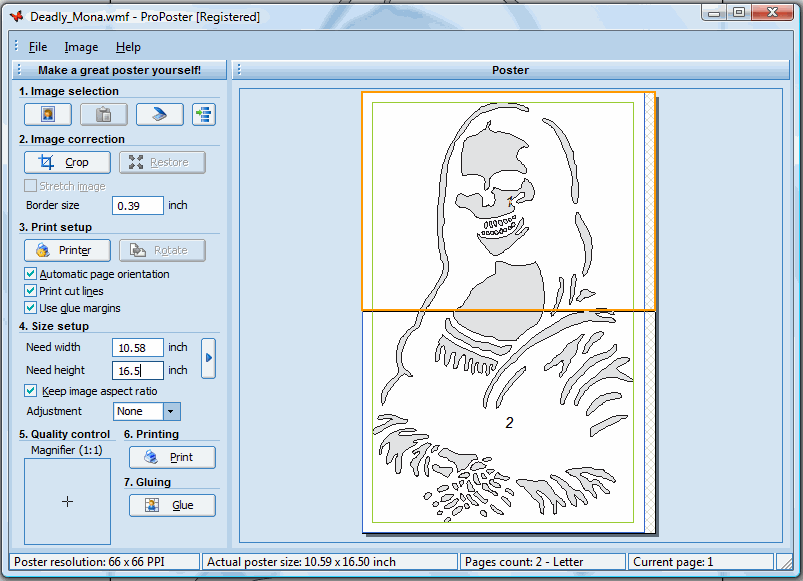Click 'Poster resolution: 66 x 66 PPI' status entry

coord(104,562)
